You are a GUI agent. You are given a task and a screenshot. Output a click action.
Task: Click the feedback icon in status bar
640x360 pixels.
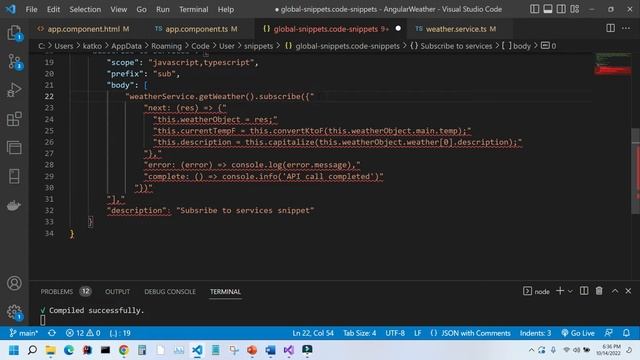(x=608, y=333)
